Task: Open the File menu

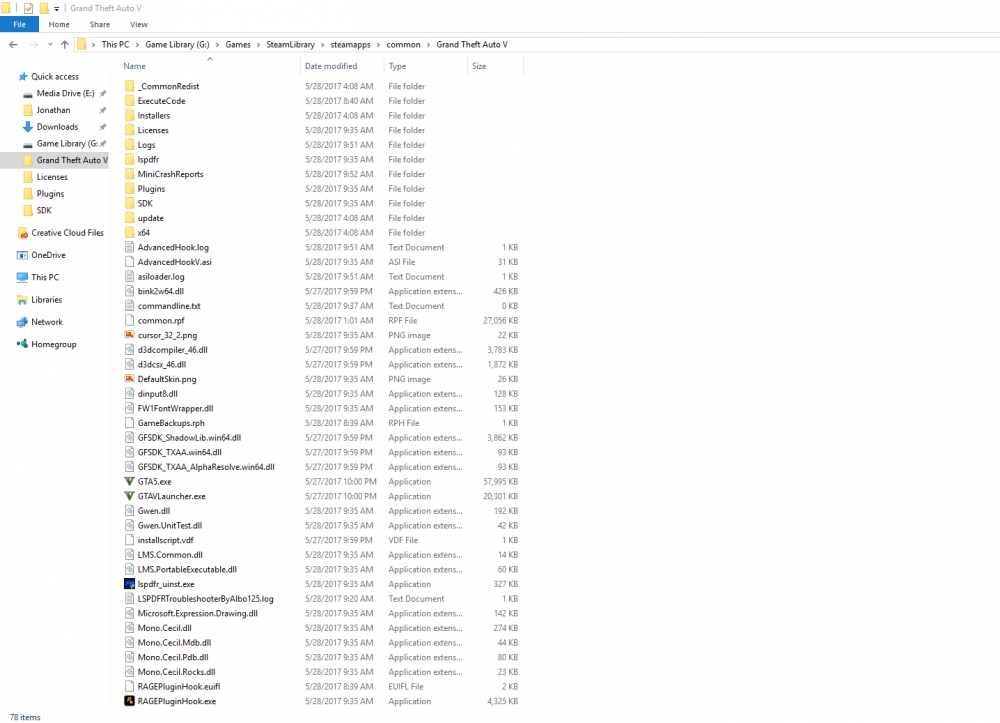Action: coord(18,24)
